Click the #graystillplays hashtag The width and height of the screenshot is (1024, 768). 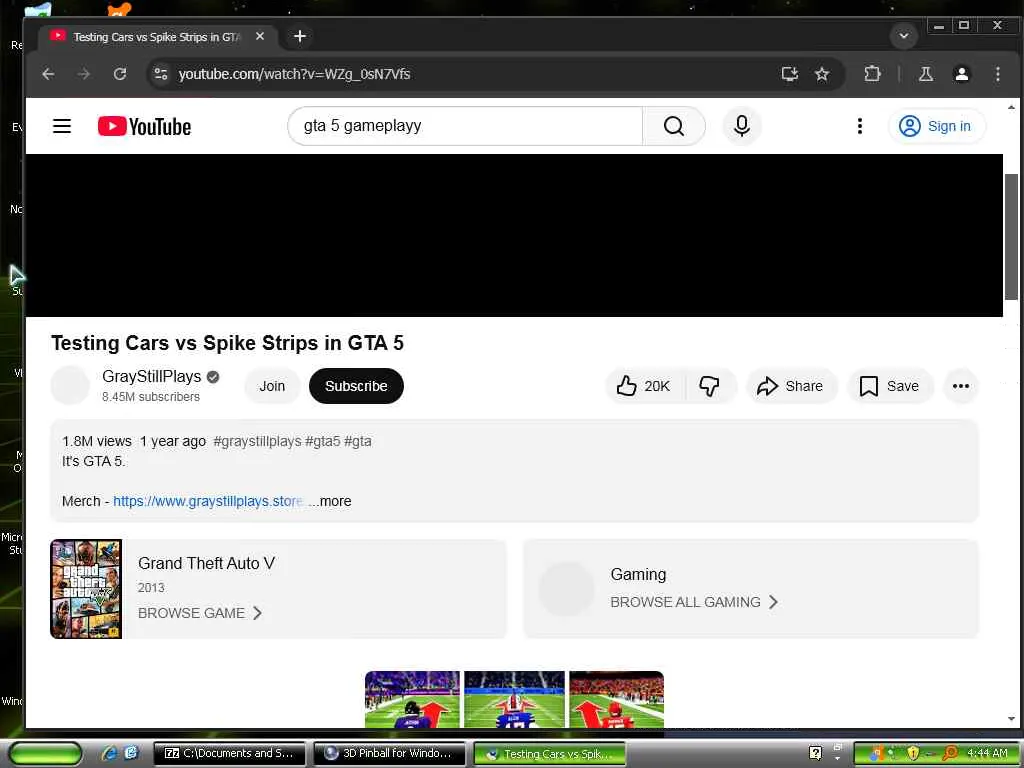click(x=257, y=441)
